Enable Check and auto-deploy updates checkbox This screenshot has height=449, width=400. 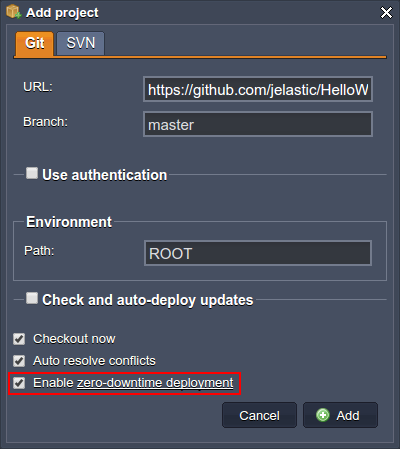coord(32,298)
